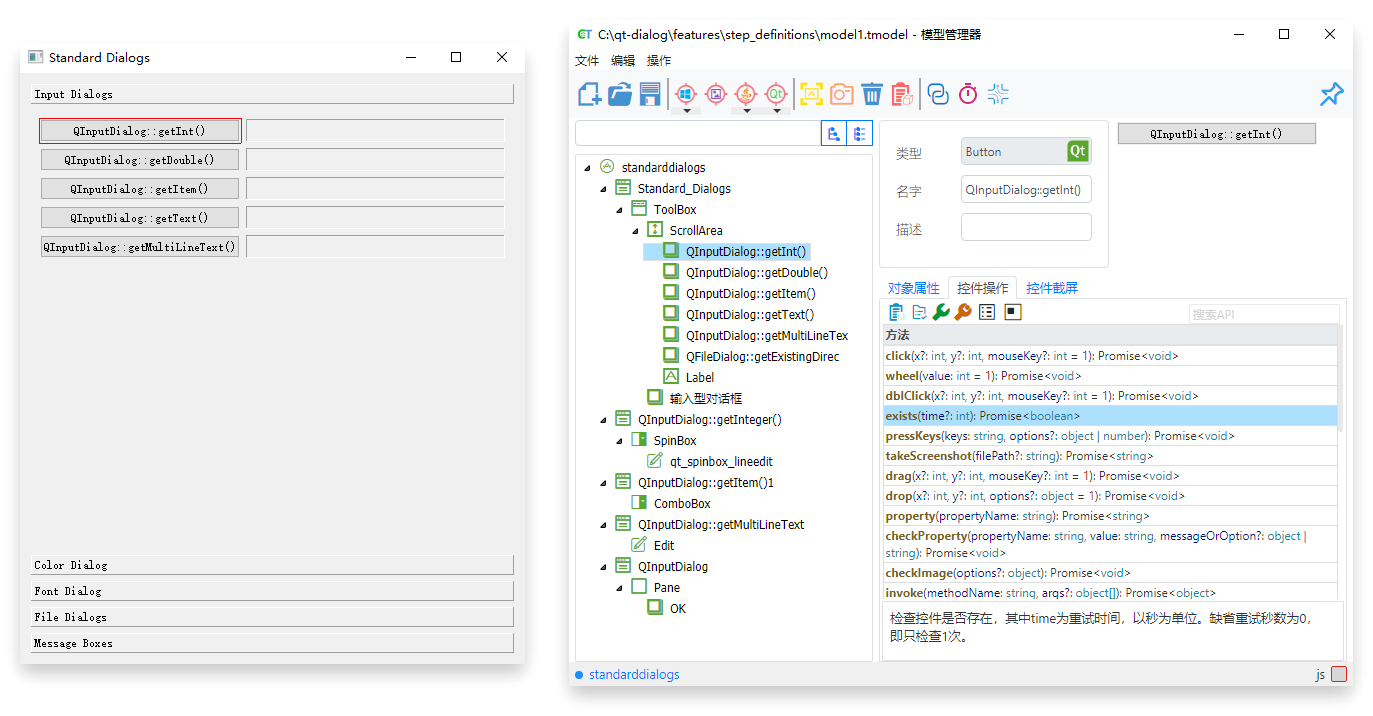Click the Qt badge in the type field
The height and width of the screenshot is (716, 1373).
click(1077, 151)
